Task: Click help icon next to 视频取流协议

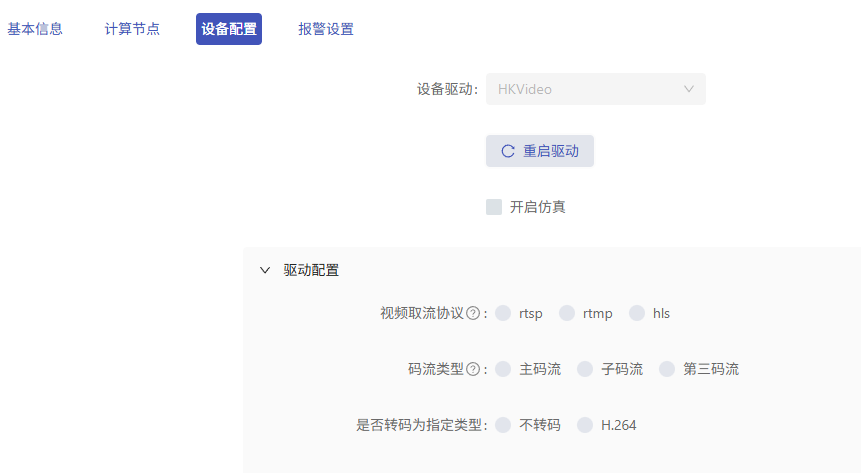Action: [x=473, y=313]
